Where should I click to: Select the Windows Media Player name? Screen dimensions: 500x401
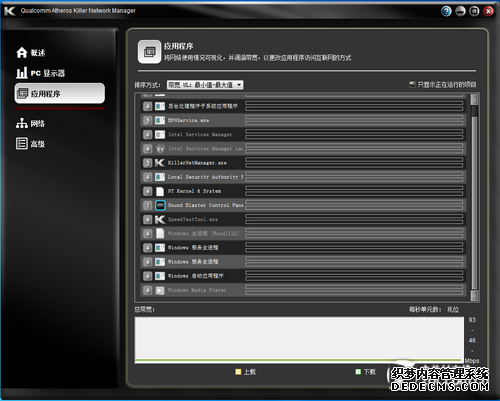197,290
